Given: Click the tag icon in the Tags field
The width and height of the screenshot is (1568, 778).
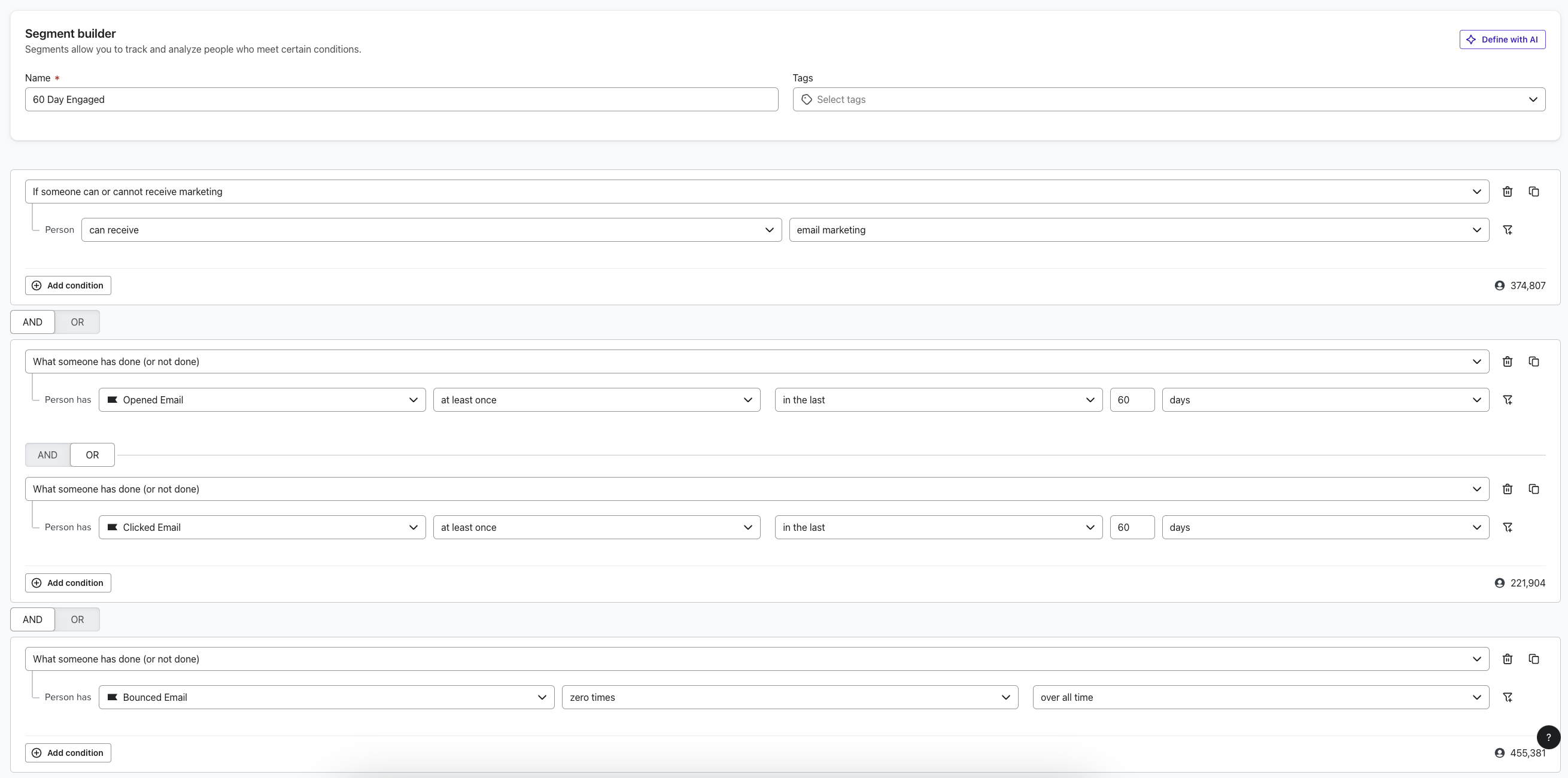Looking at the screenshot, I should 807,99.
